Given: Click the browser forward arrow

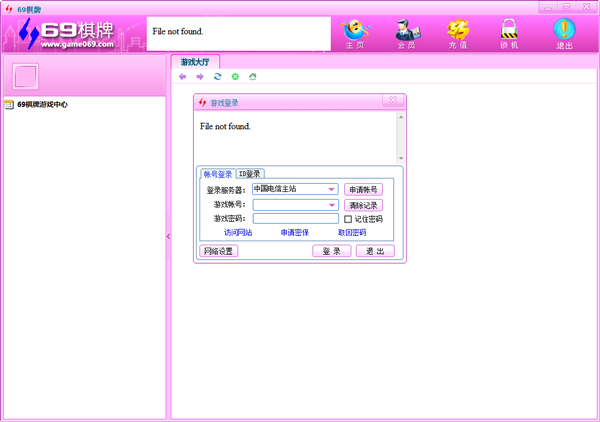Looking at the screenshot, I should coord(200,77).
